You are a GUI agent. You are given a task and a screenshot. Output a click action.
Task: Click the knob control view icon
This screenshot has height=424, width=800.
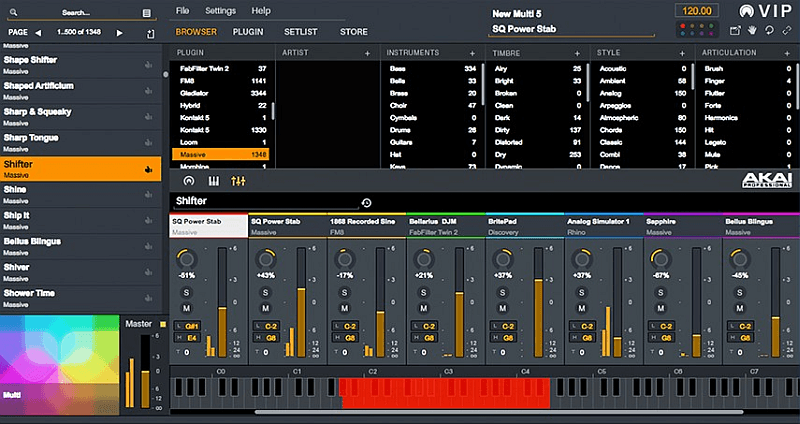point(189,181)
